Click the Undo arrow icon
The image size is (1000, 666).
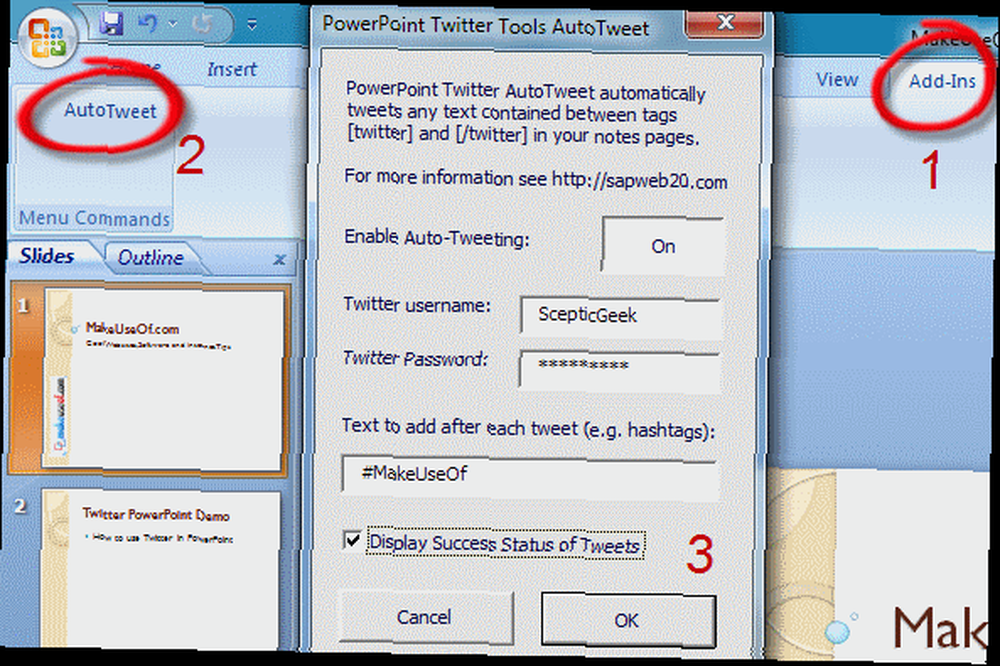(x=147, y=24)
